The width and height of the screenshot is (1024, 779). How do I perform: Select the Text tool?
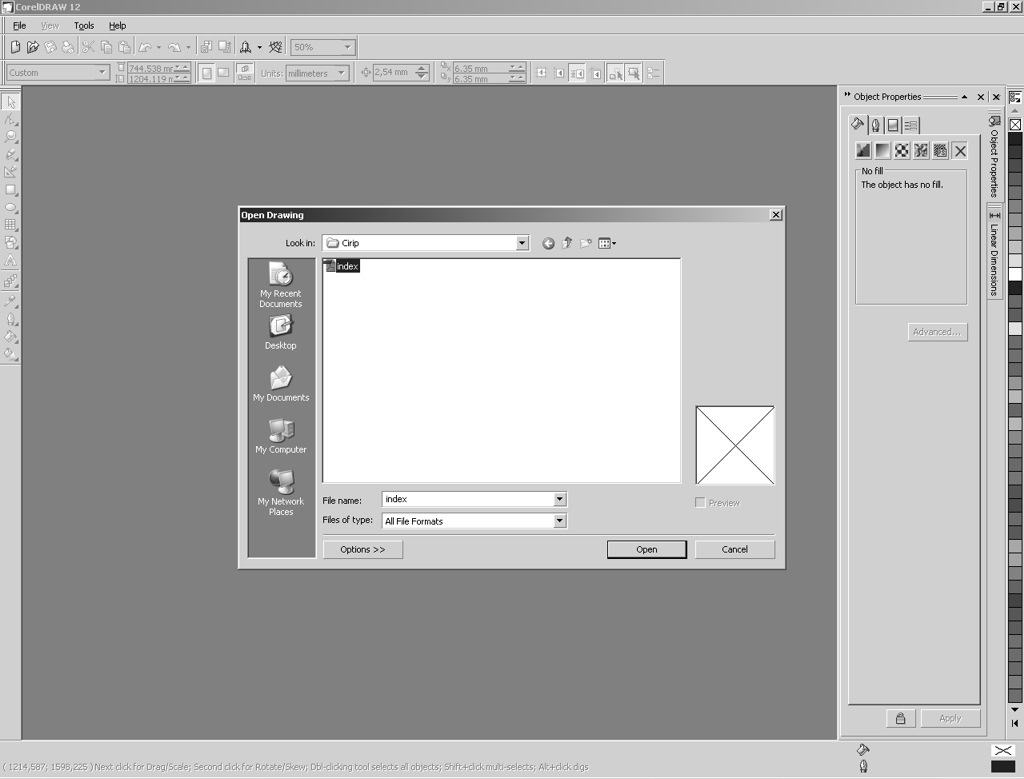pos(10,261)
